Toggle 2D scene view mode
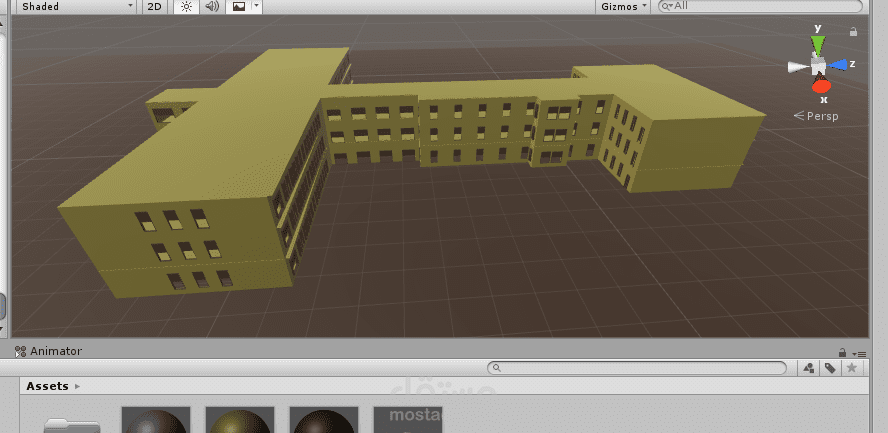 tap(154, 6)
